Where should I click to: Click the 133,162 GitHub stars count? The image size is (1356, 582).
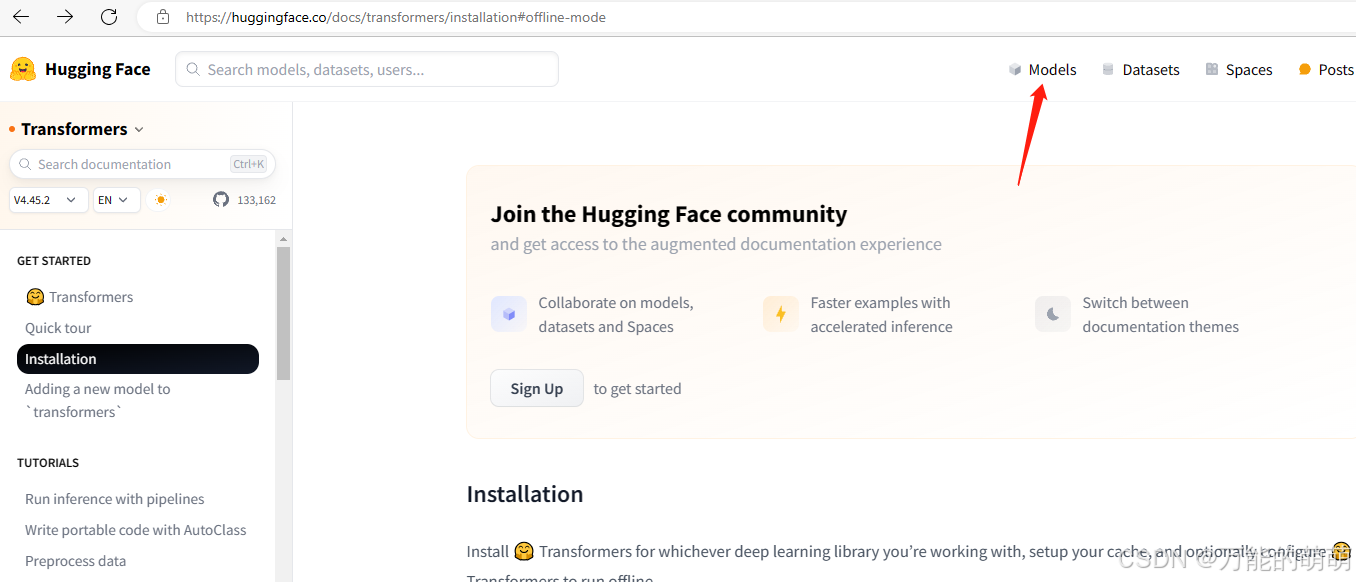tap(256, 200)
